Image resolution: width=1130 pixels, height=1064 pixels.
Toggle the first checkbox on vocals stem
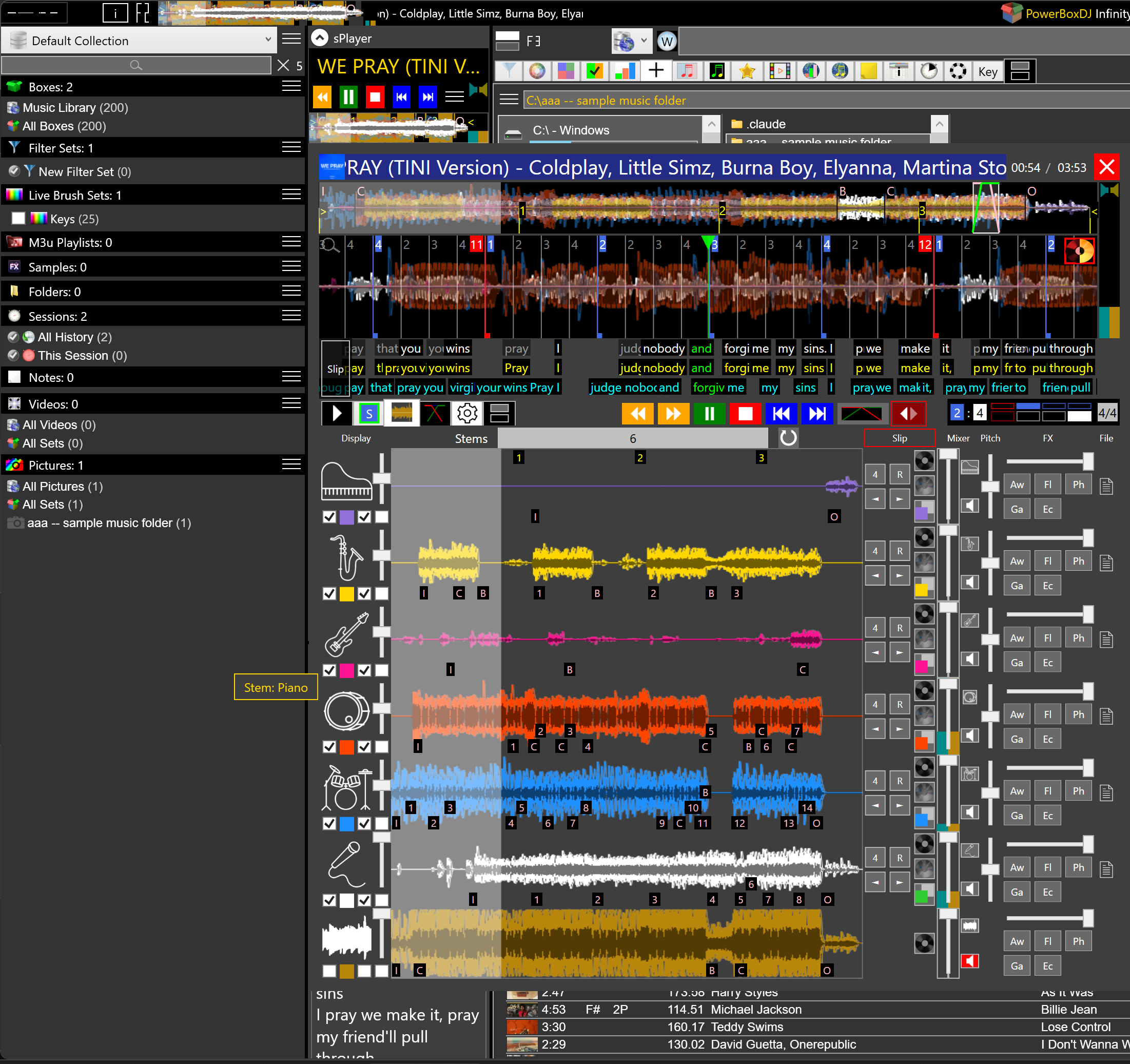(329, 900)
